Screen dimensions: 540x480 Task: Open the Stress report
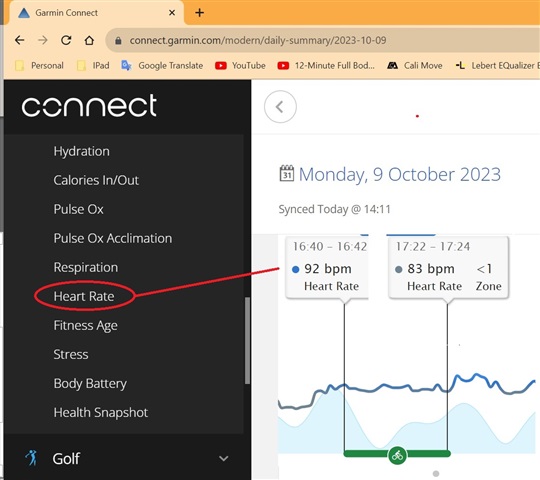71,354
